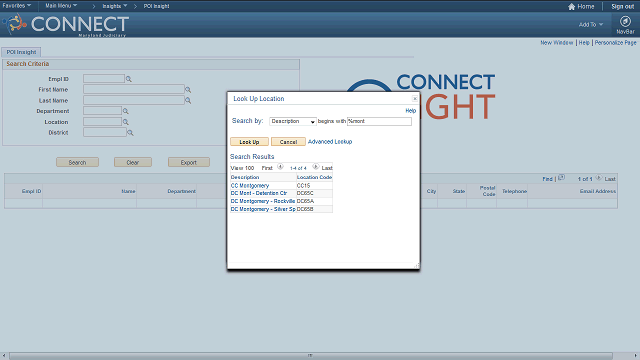Open New Window link
This screenshot has height=360, width=640.
(557, 42)
